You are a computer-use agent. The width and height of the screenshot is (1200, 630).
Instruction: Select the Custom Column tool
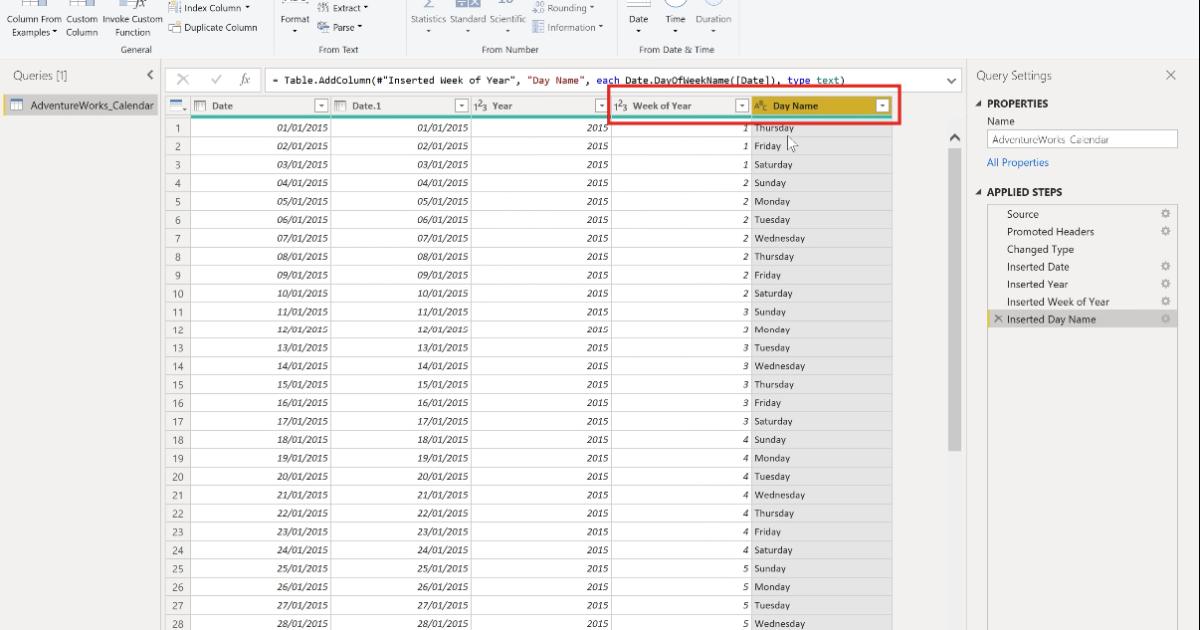tap(81, 18)
